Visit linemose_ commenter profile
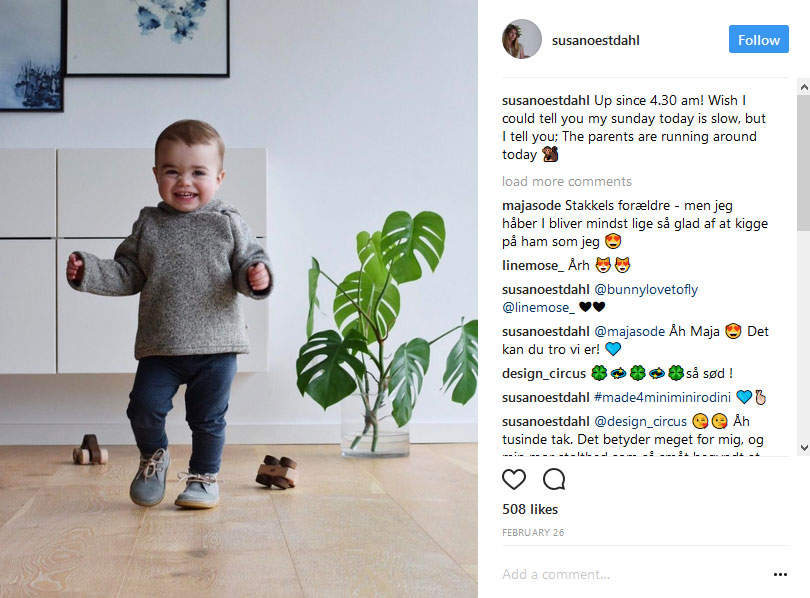The width and height of the screenshot is (810, 598). tap(533, 265)
